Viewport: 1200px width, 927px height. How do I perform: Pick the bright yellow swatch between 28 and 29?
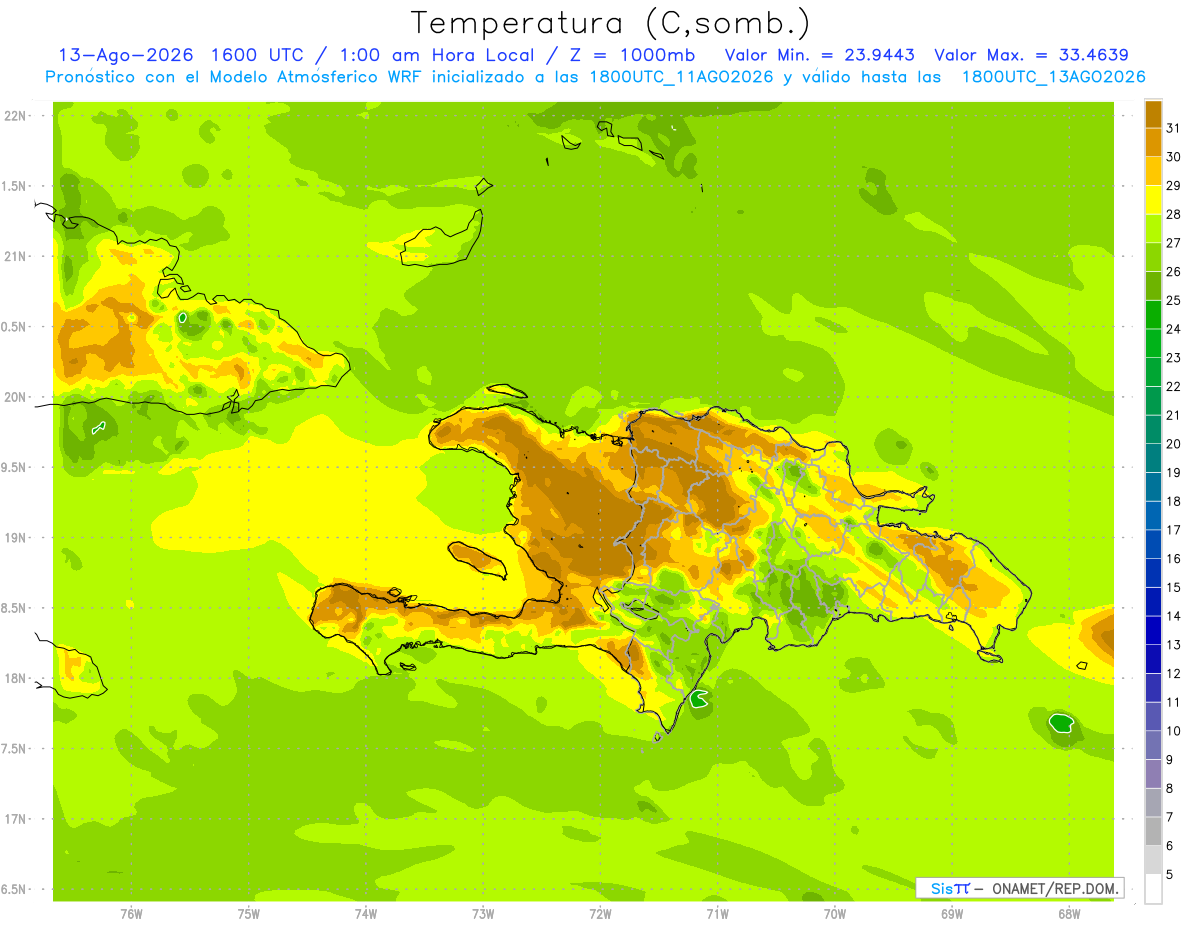(x=1153, y=200)
